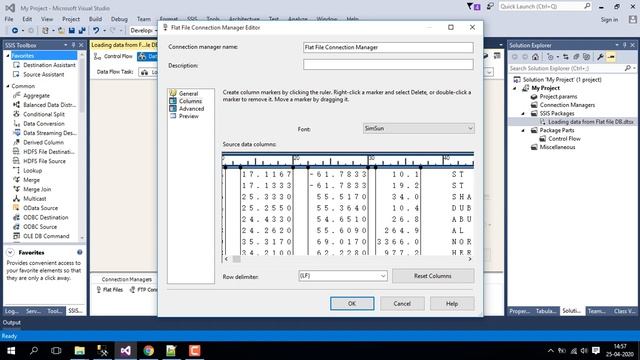640x360 pixels.
Task: Select Advanced page in connection editor
Action: point(191,109)
